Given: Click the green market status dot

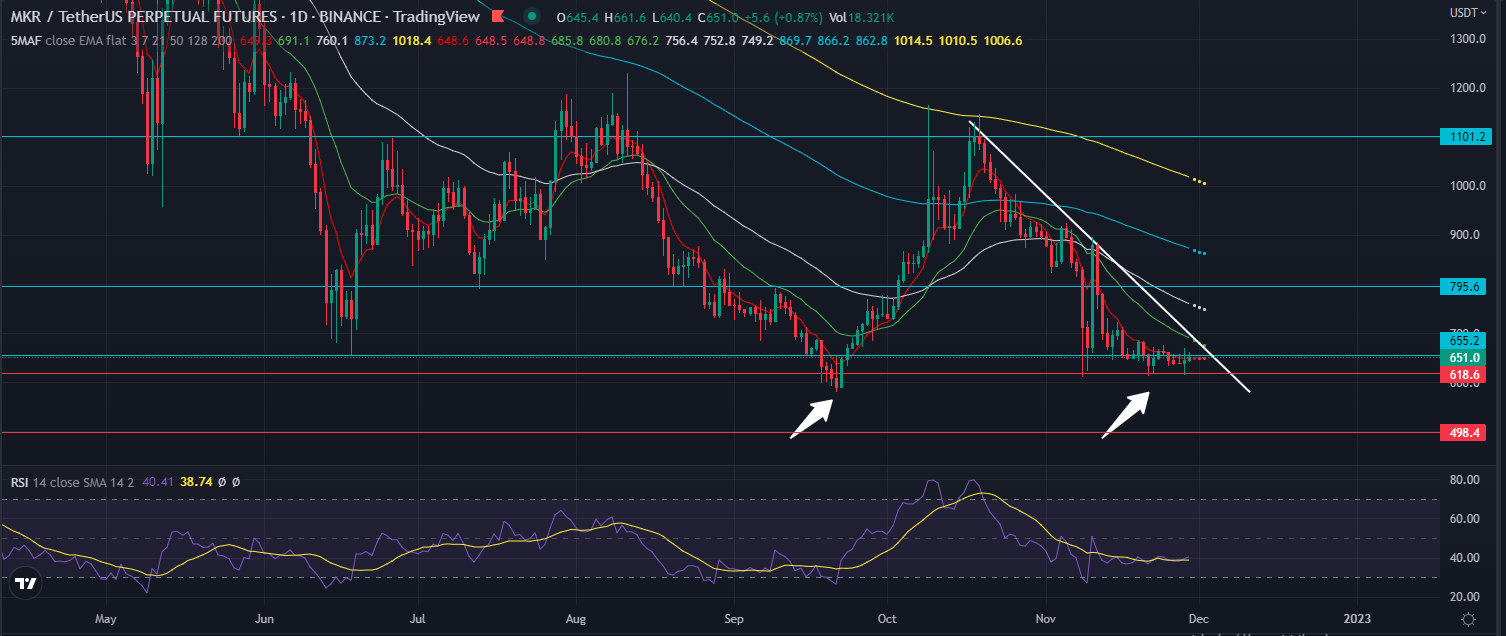Looking at the screenshot, I should 532,16.
